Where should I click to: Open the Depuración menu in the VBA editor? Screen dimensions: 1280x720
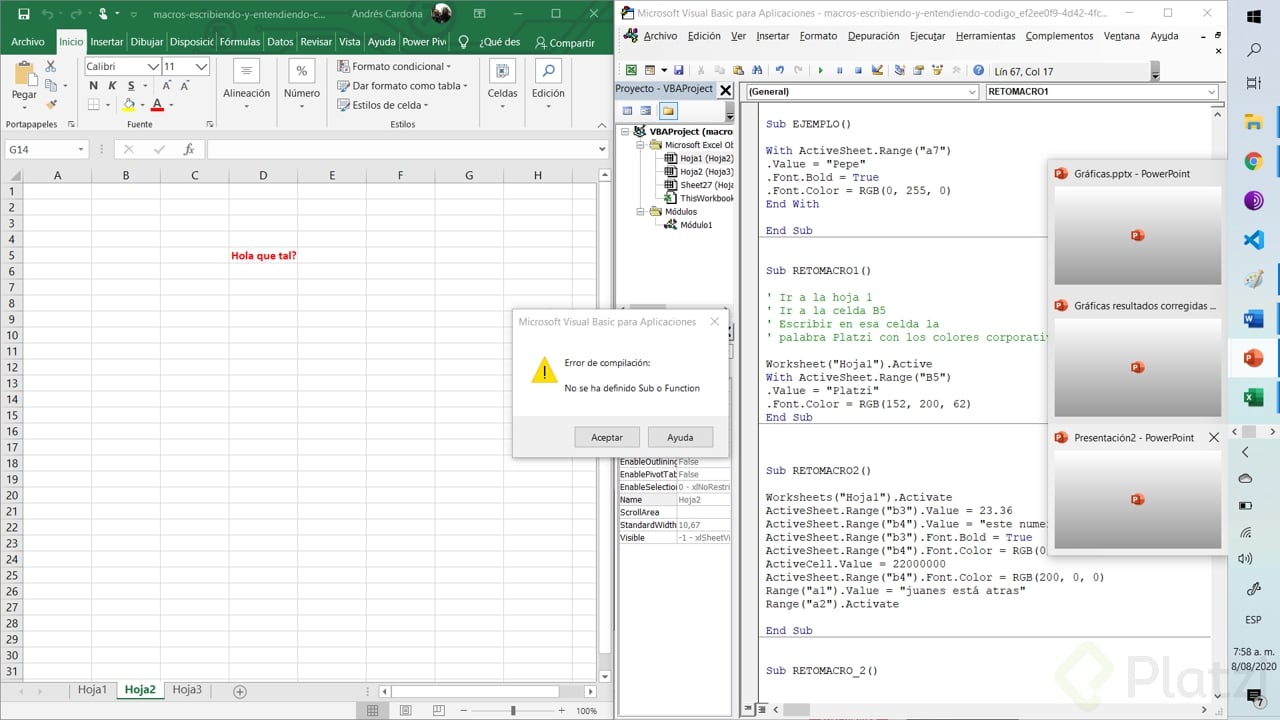click(x=873, y=36)
